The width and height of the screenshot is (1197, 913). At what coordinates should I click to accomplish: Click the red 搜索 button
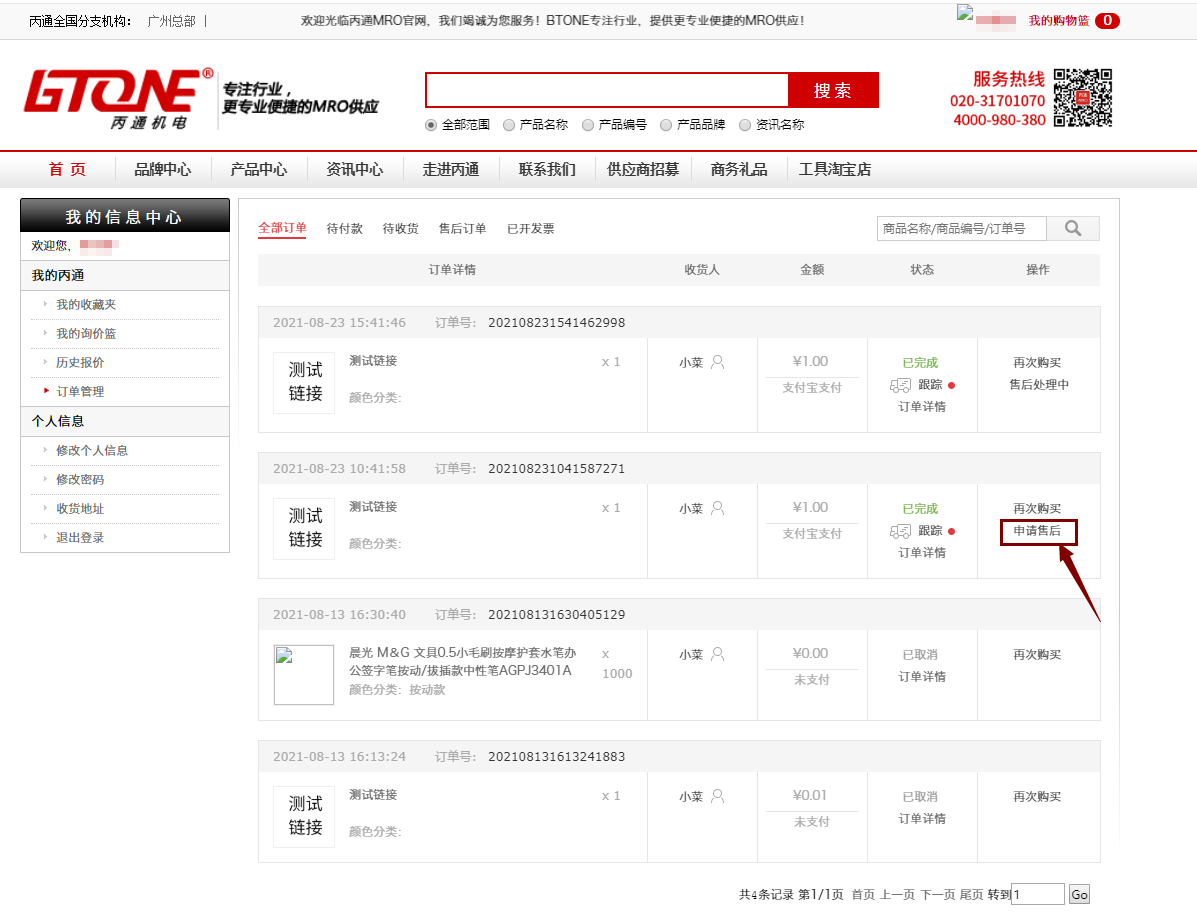tap(832, 90)
